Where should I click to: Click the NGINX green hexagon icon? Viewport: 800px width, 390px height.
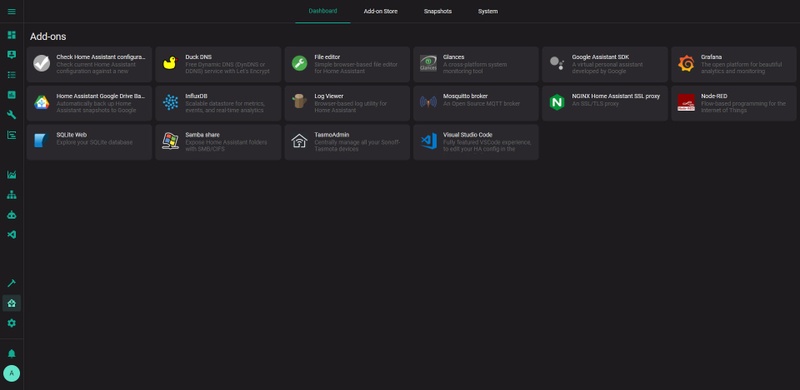(557, 102)
